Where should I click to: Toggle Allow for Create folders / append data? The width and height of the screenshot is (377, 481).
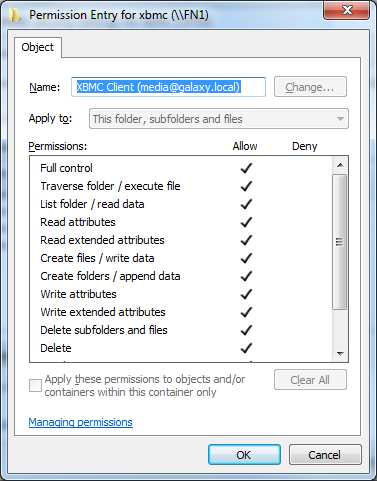tap(246, 276)
